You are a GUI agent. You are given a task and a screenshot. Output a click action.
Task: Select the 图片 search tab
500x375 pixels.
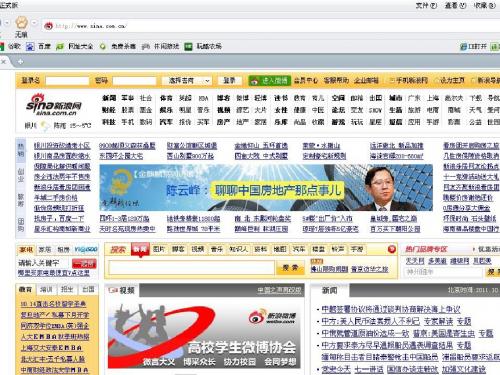pos(159,249)
